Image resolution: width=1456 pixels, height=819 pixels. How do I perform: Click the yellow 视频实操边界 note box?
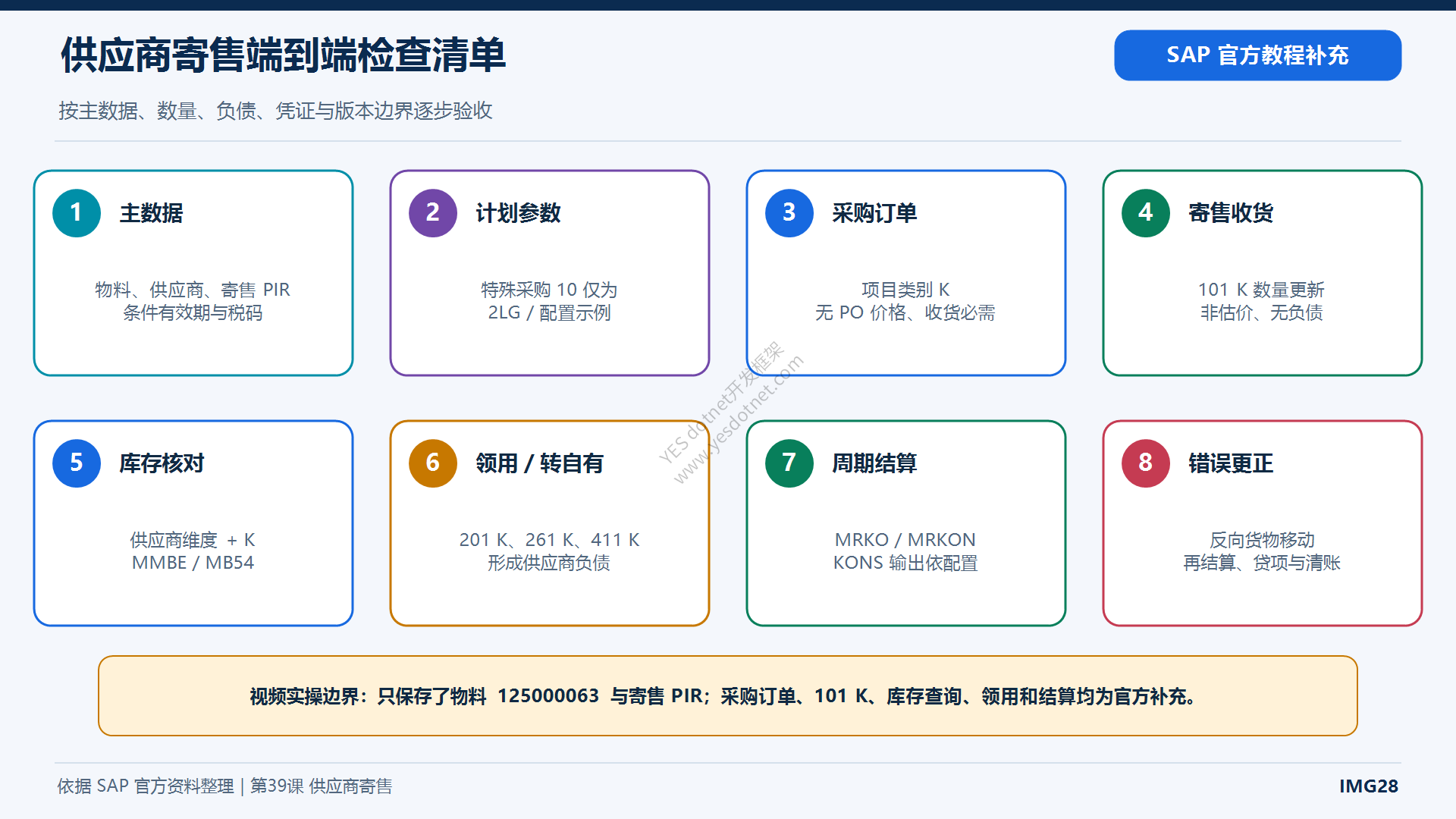(x=728, y=696)
